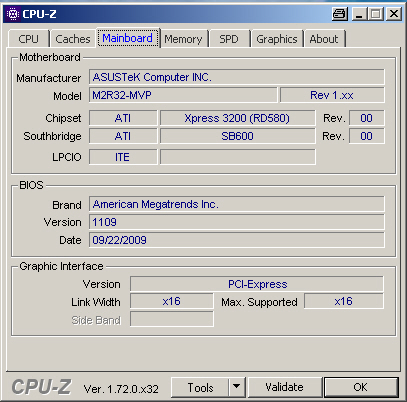Open the Memory tab
Image resolution: width=407 pixels, height=402 pixels.
[x=183, y=39]
